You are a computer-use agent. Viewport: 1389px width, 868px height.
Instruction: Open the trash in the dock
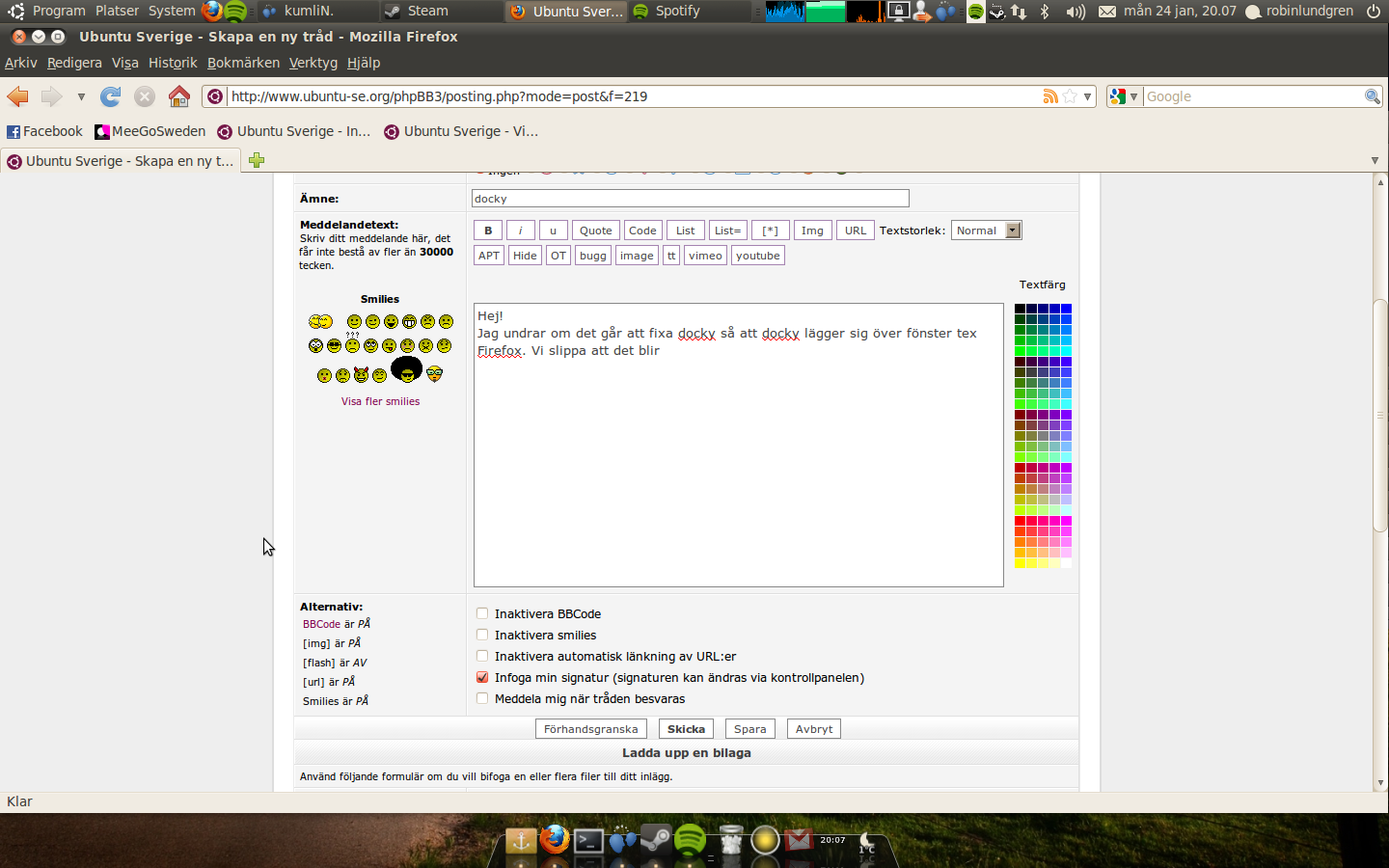click(732, 840)
